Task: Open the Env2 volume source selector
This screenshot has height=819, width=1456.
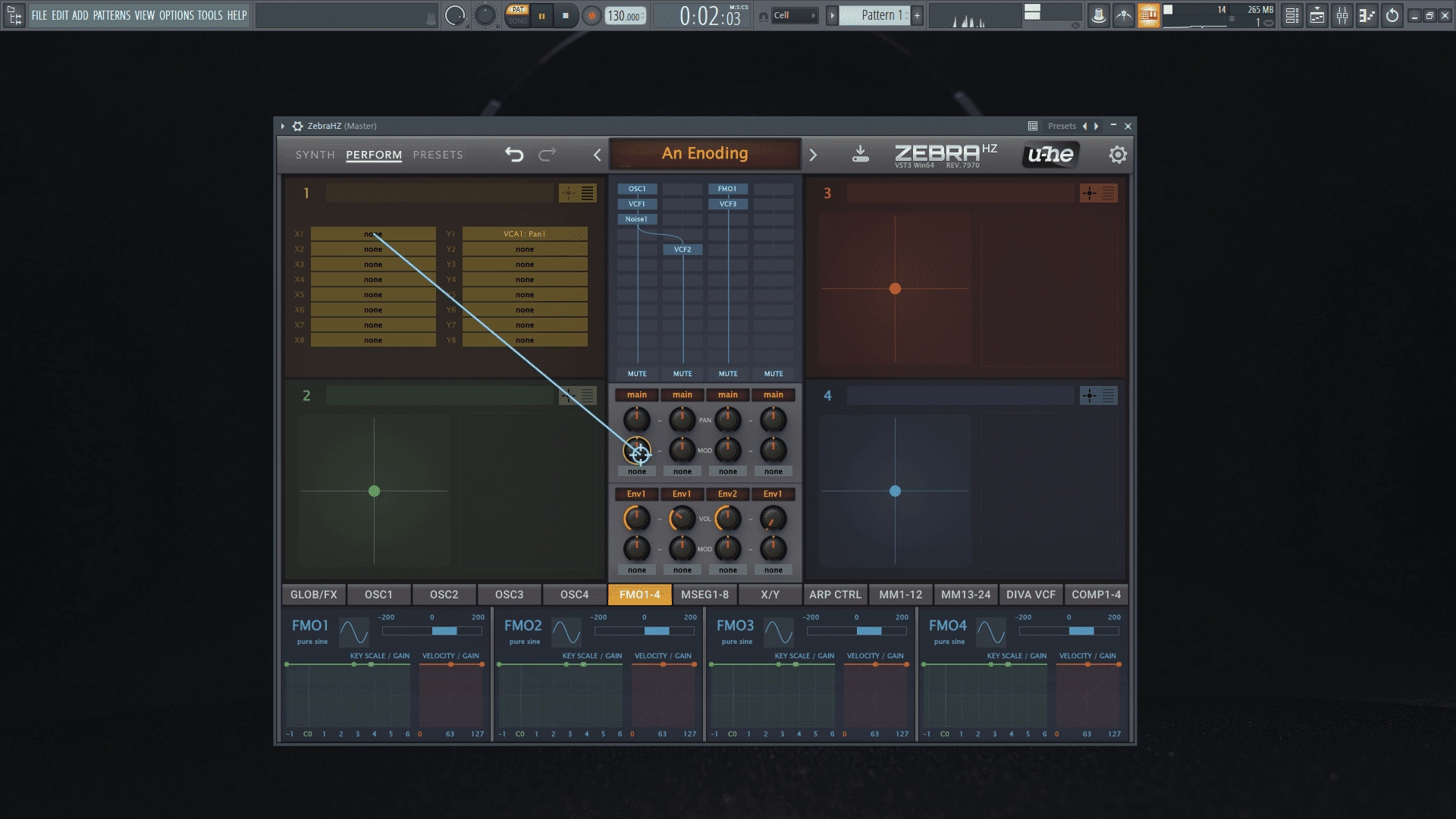Action: click(728, 494)
